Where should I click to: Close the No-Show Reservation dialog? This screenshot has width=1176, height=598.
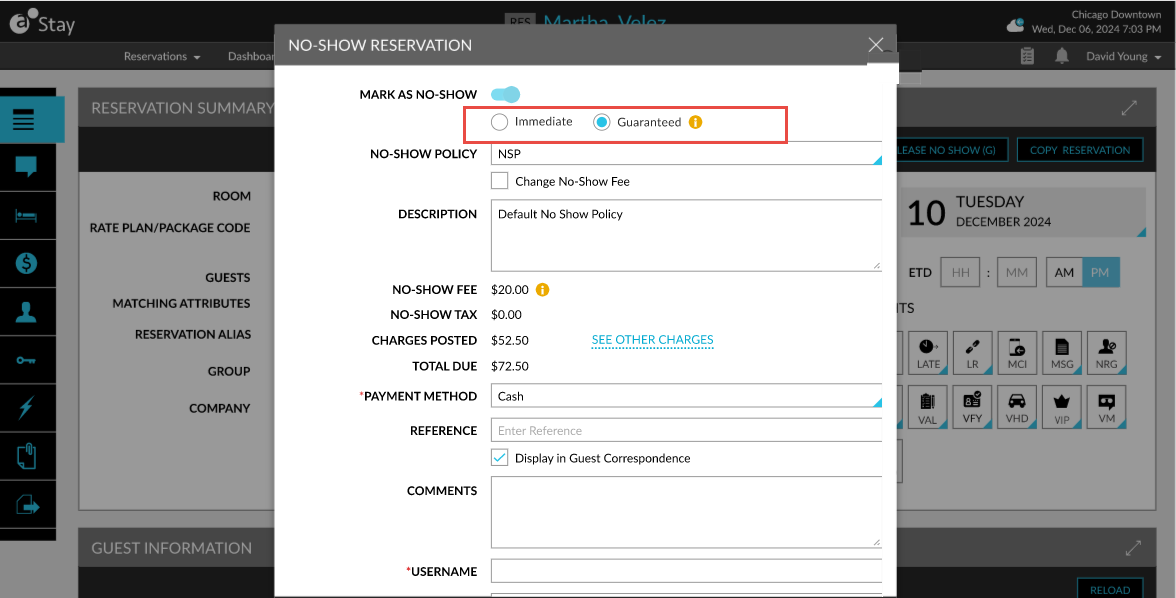click(x=875, y=44)
